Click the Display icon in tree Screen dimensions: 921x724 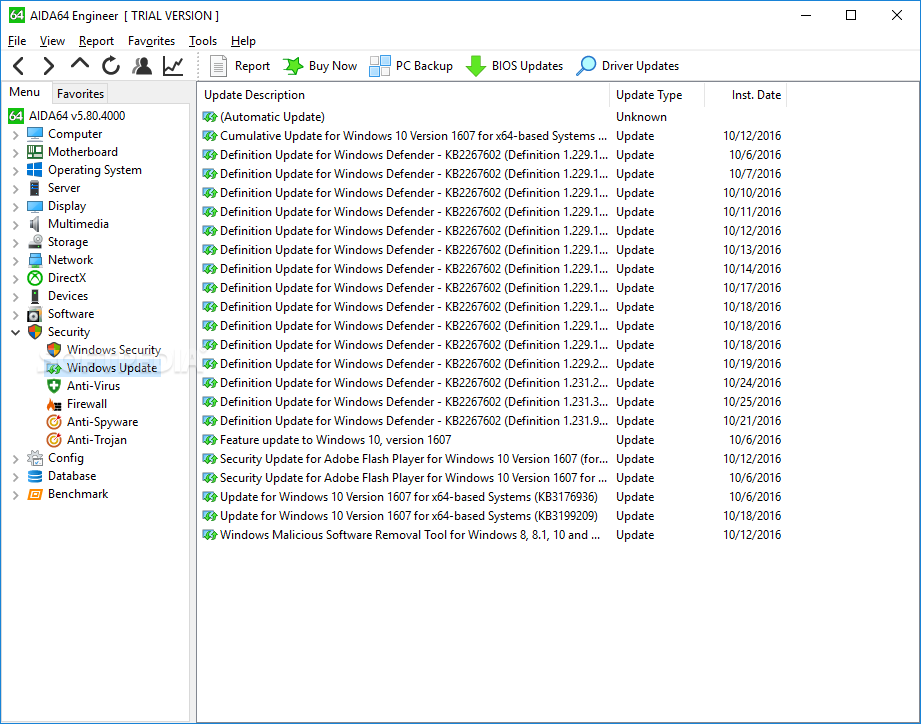pos(35,206)
